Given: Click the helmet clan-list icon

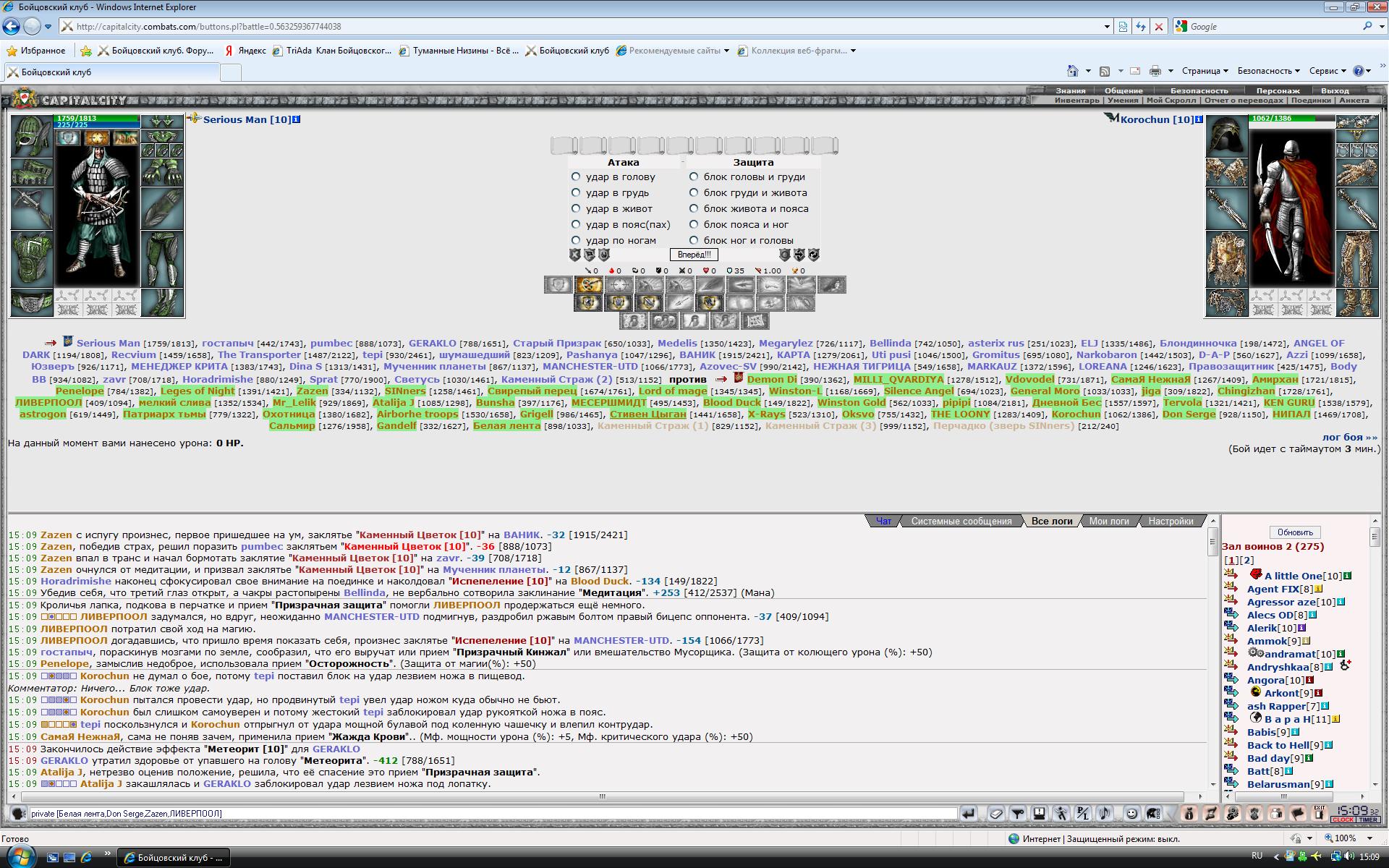Looking at the screenshot, I should point(1154,814).
